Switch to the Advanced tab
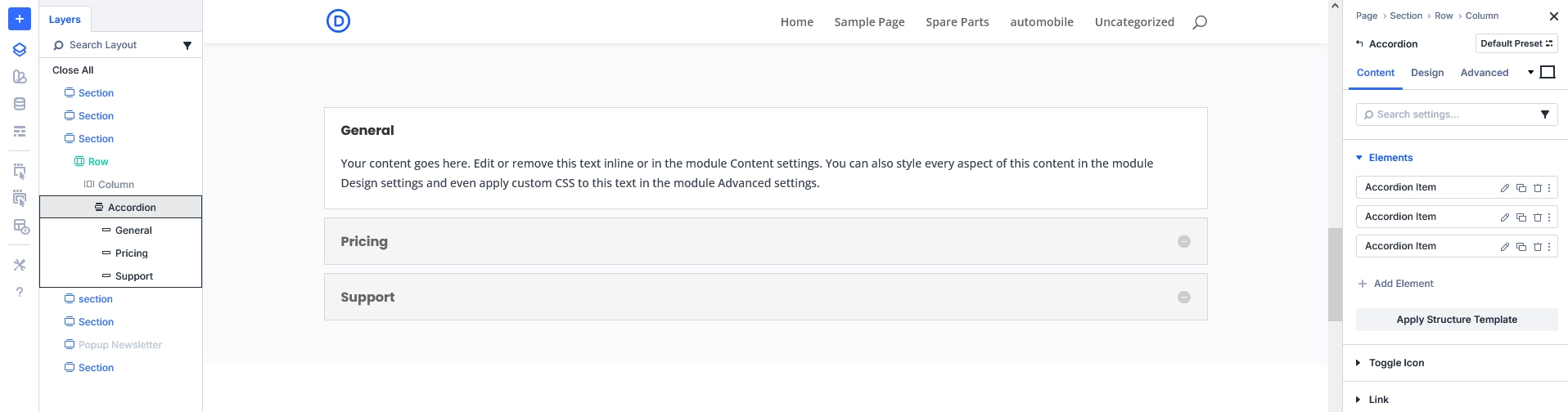This screenshot has width=1568, height=412. (1484, 73)
